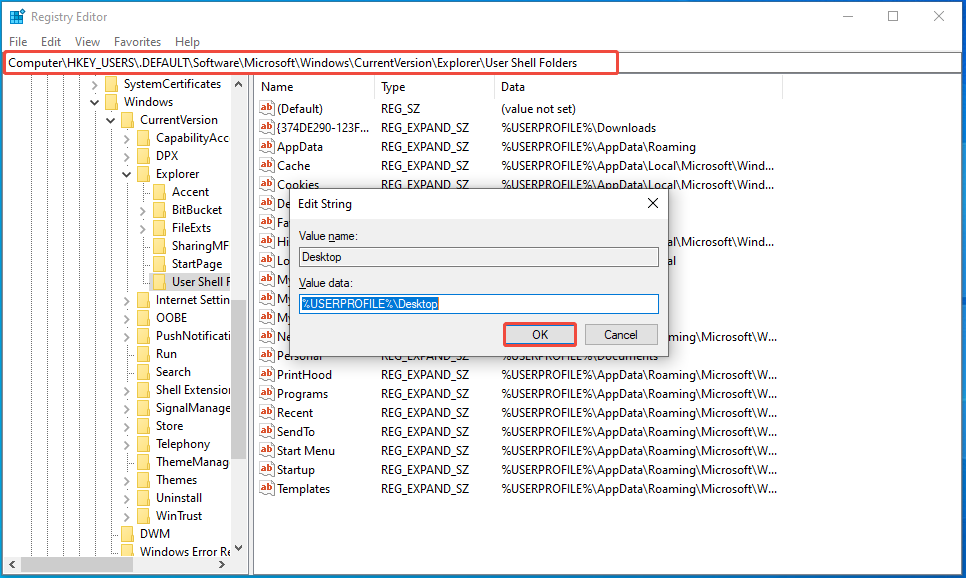Open the File menu
Image resolution: width=966 pixels, height=578 pixels.
[x=18, y=41]
